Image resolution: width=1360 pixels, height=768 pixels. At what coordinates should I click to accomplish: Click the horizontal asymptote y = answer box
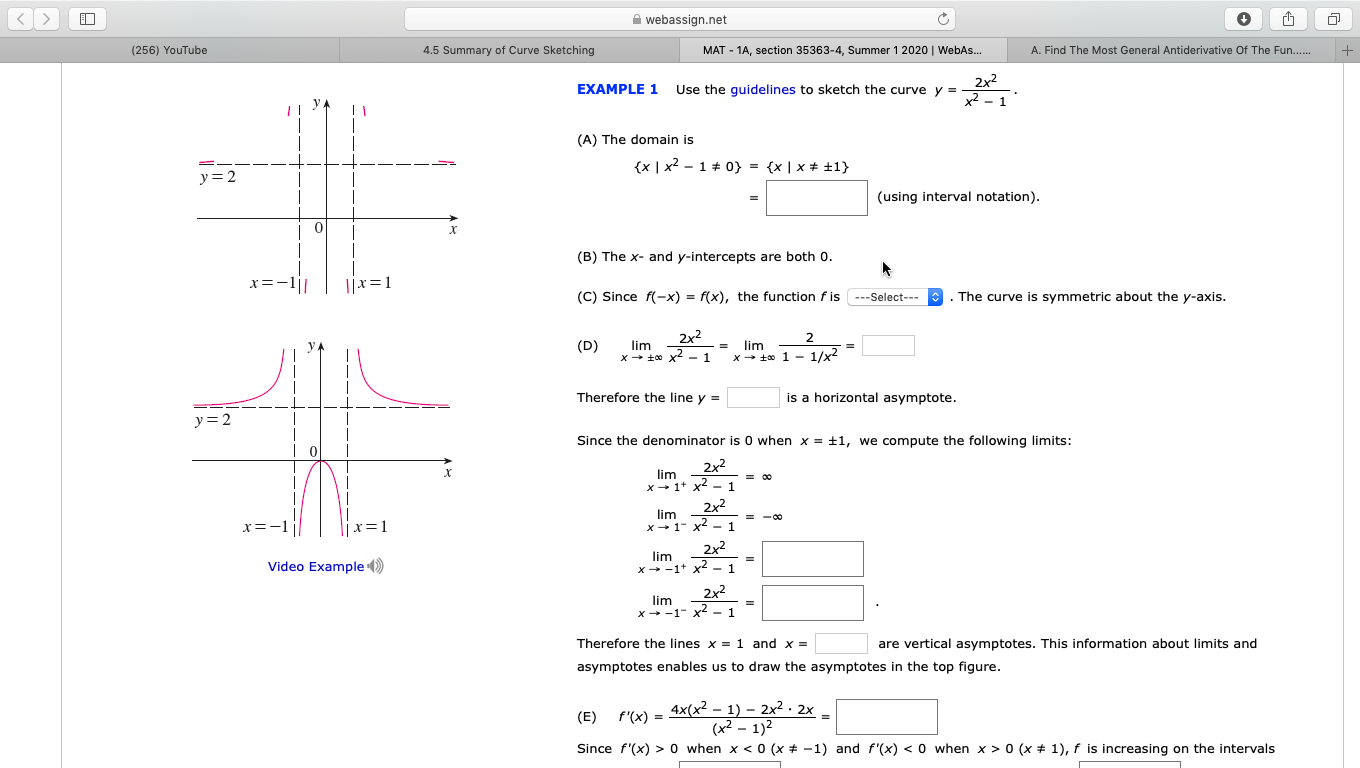pyautogui.click(x=752, y=397)
